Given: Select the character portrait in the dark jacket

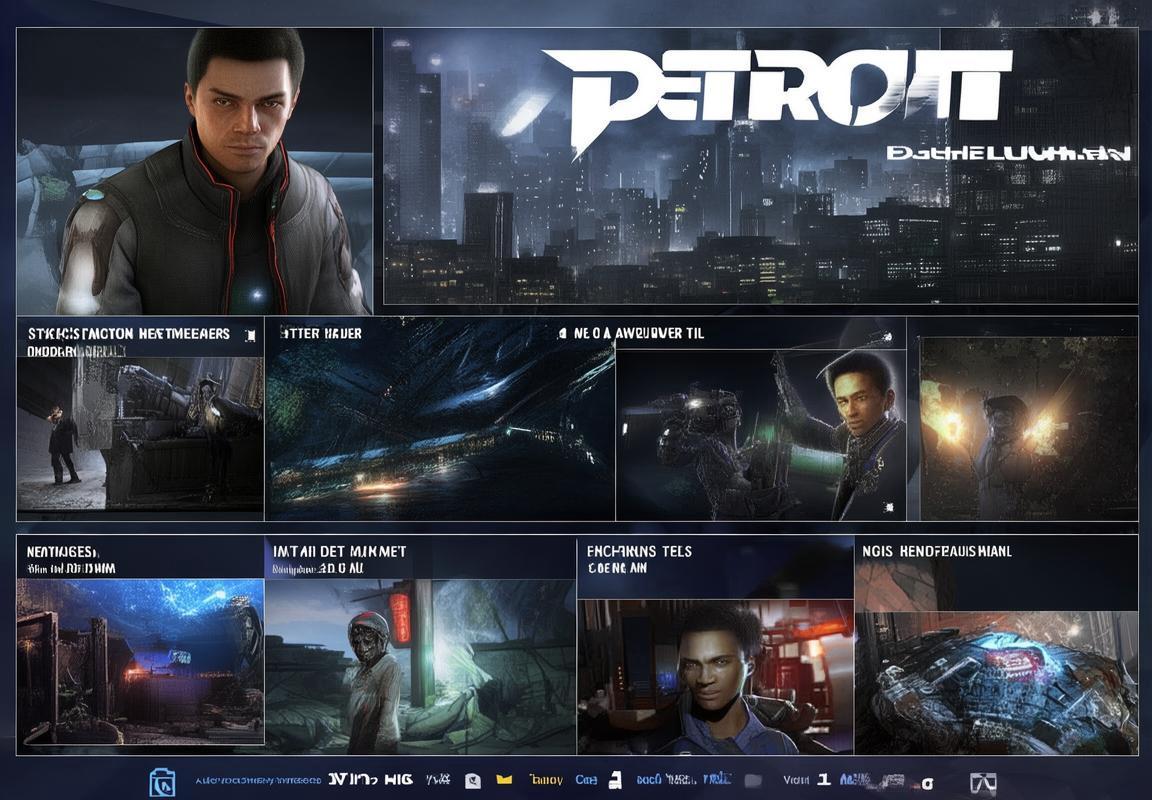Looking at the screenshot, I should tap(194, 171).
